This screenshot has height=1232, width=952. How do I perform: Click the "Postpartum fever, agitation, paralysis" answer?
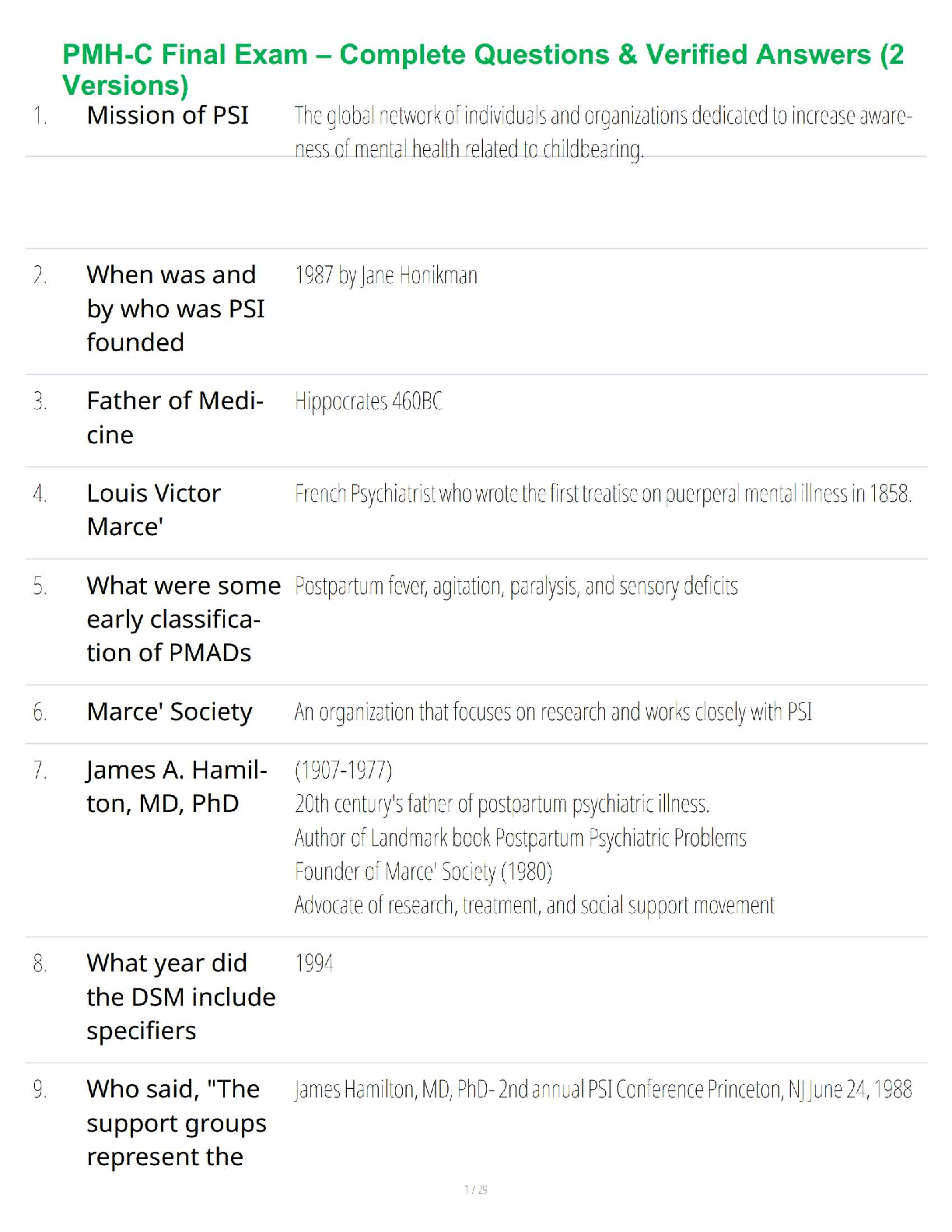516,586
